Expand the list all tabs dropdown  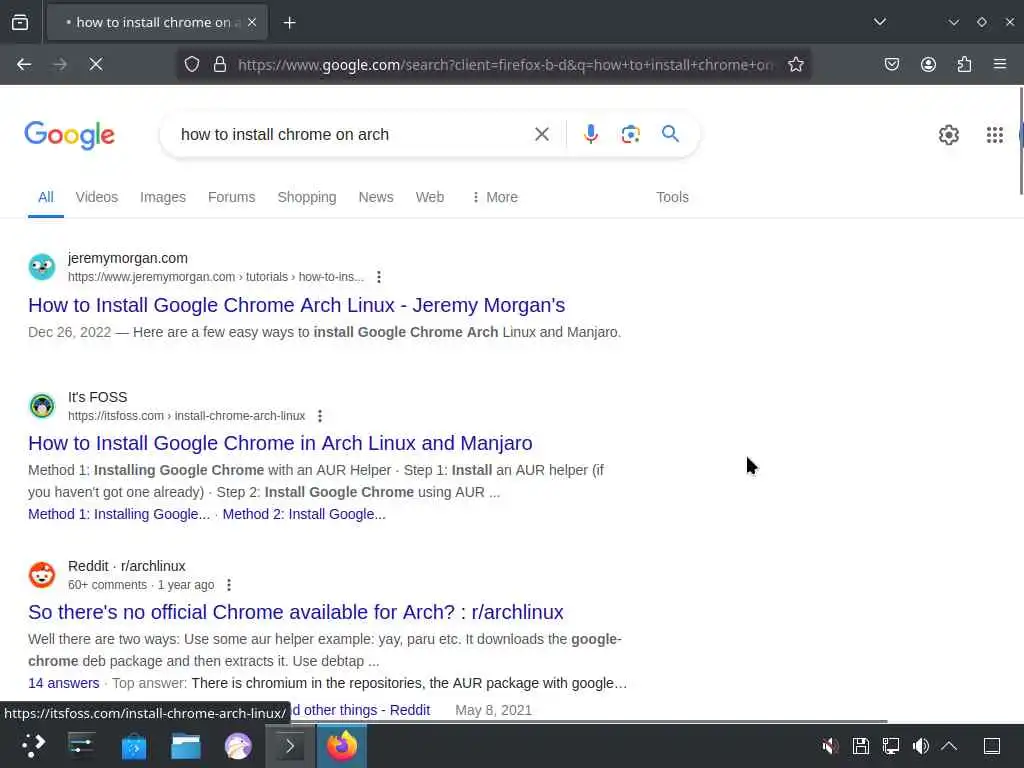click(x=880, y=22)
